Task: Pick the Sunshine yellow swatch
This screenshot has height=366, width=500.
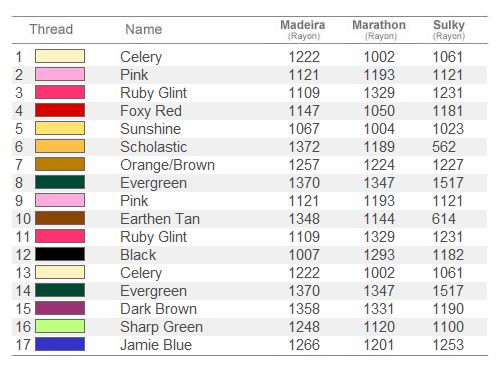Action: pos(60,128)
